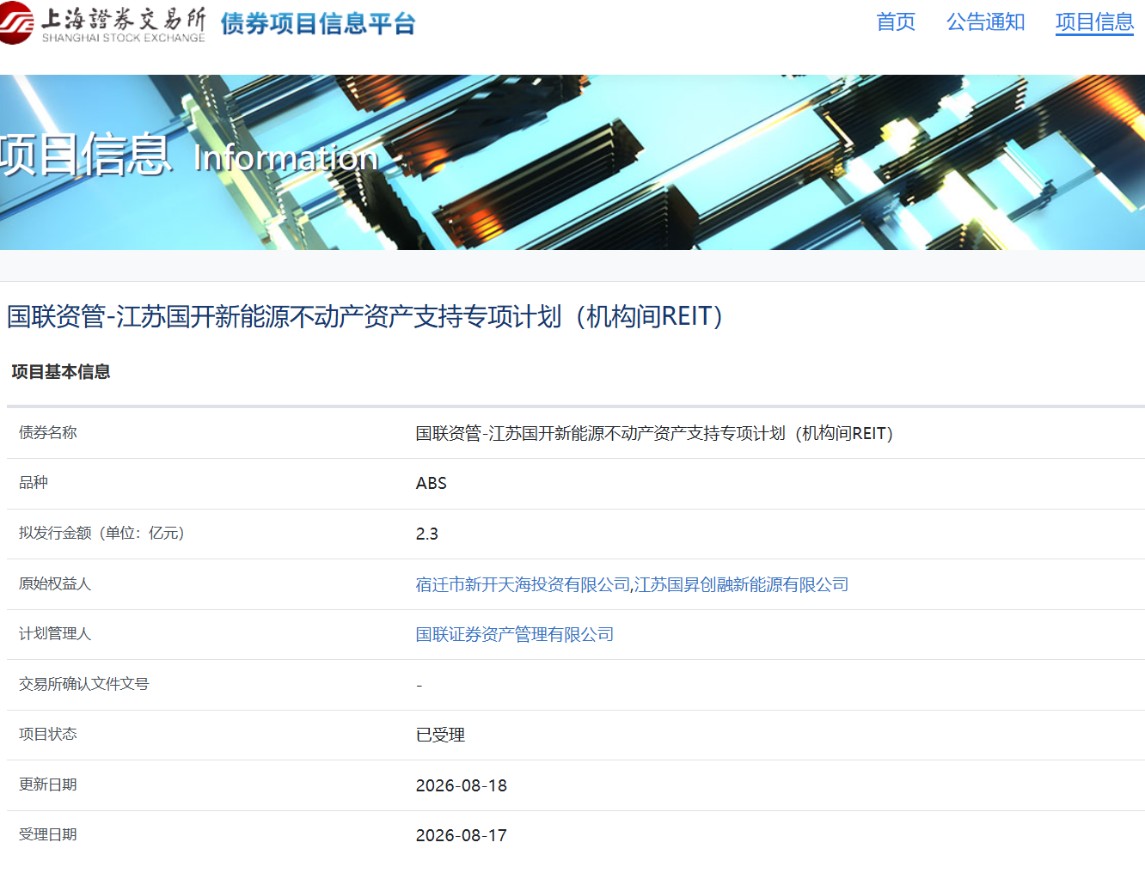Click the ABS value

[431, 483]
